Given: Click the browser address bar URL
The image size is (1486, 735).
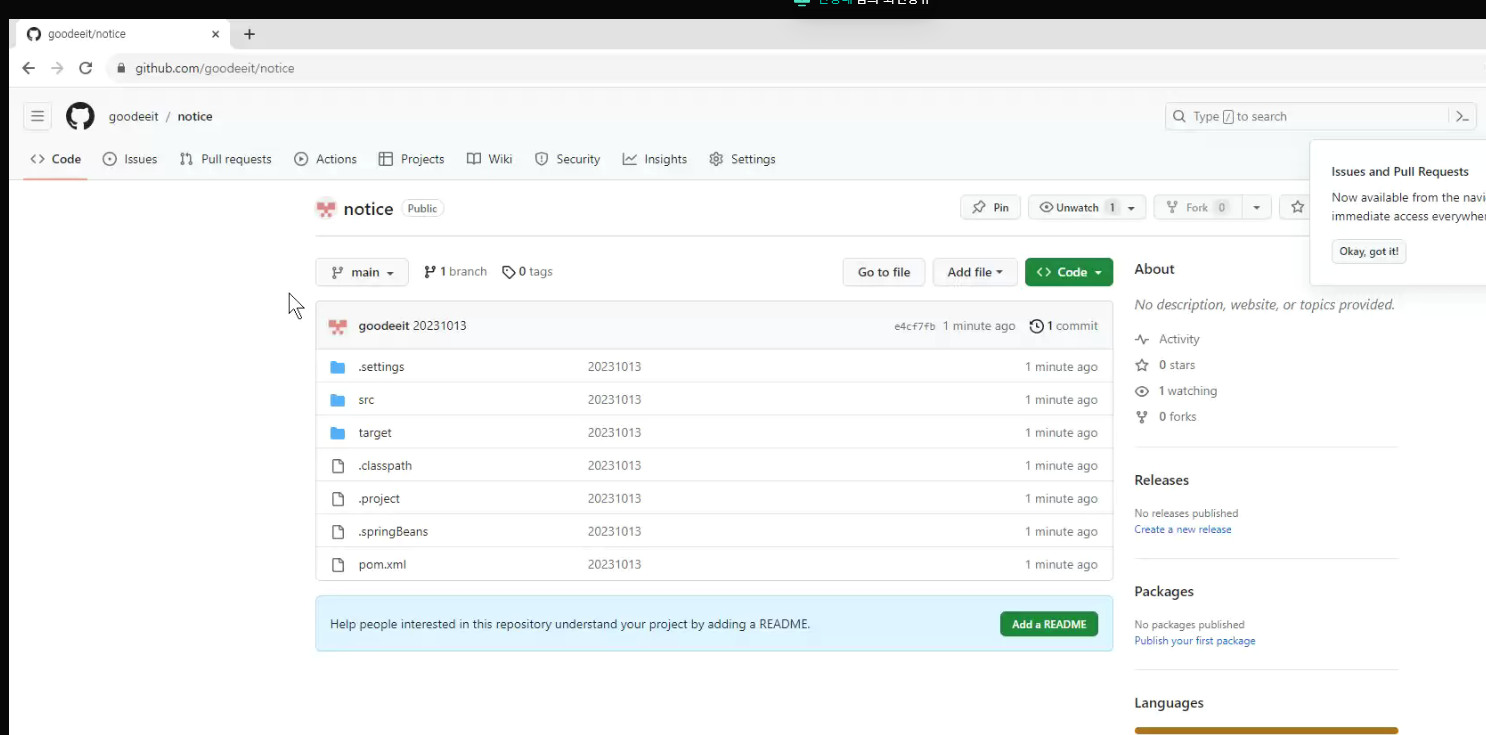Looking at the screenshot, I should coord(215,68).
